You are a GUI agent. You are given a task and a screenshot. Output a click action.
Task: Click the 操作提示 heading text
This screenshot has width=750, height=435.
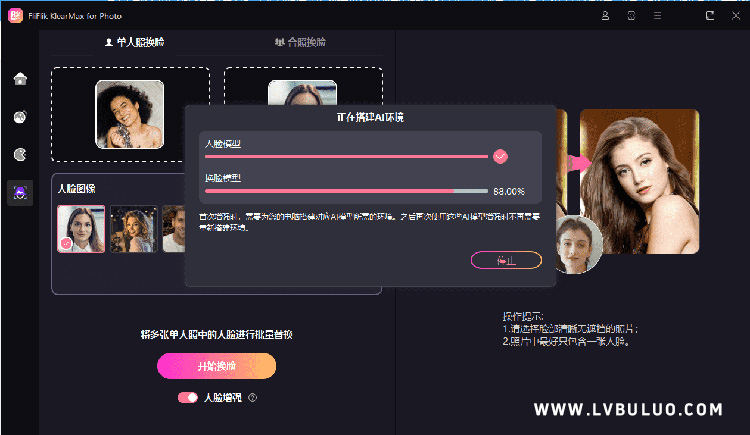(x=523, y=316)
